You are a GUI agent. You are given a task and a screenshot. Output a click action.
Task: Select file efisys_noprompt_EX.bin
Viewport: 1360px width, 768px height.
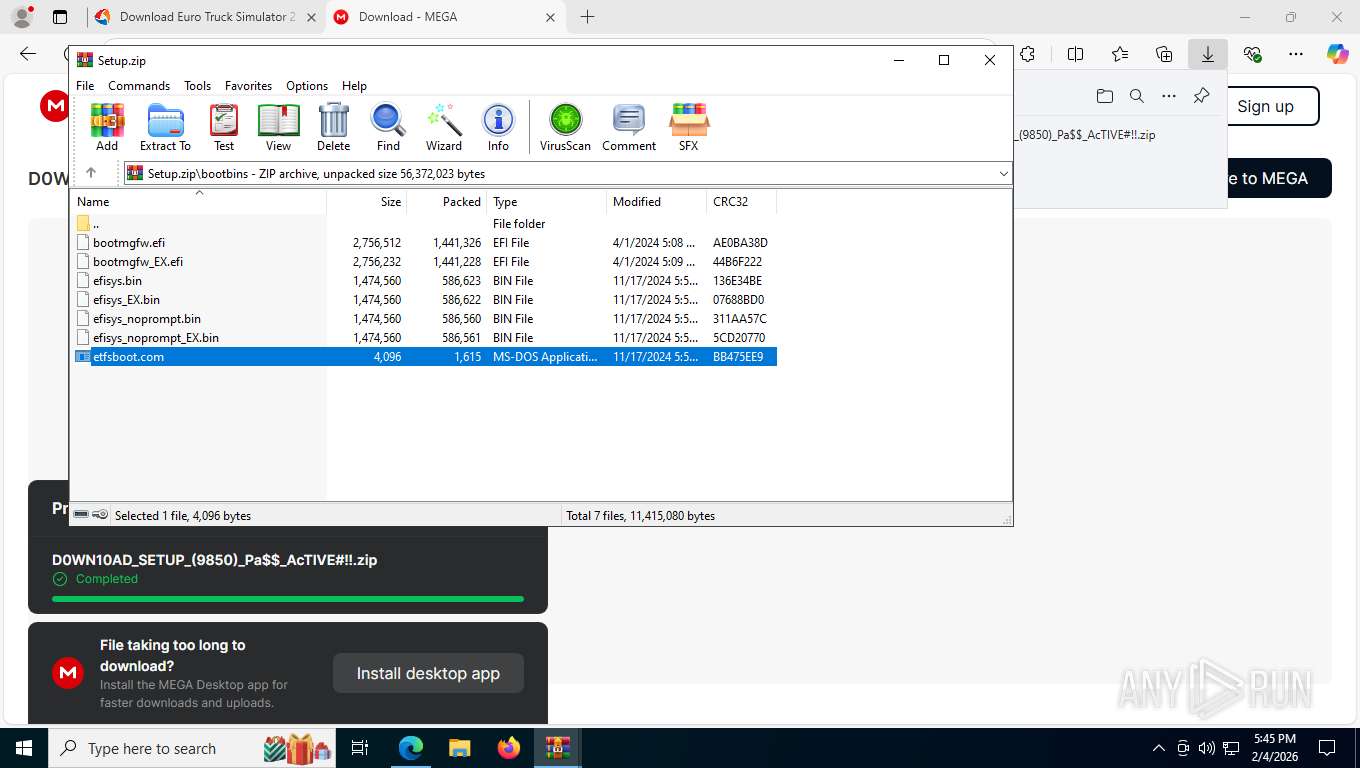(156, 338)
